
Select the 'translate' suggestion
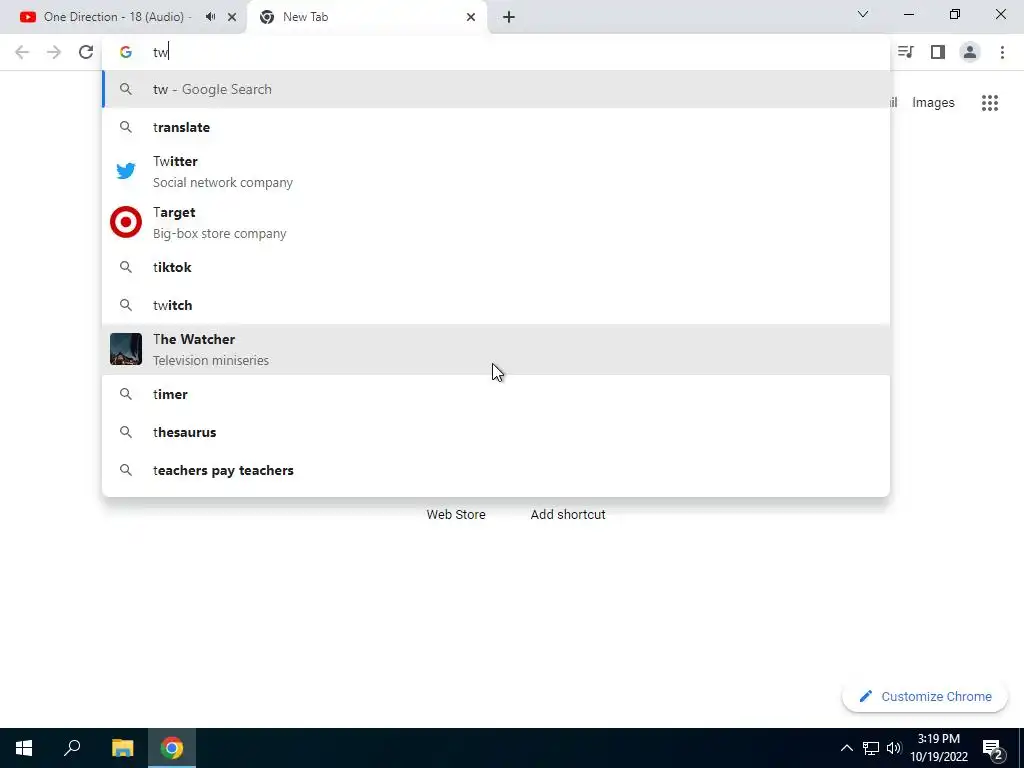[496, 127]
